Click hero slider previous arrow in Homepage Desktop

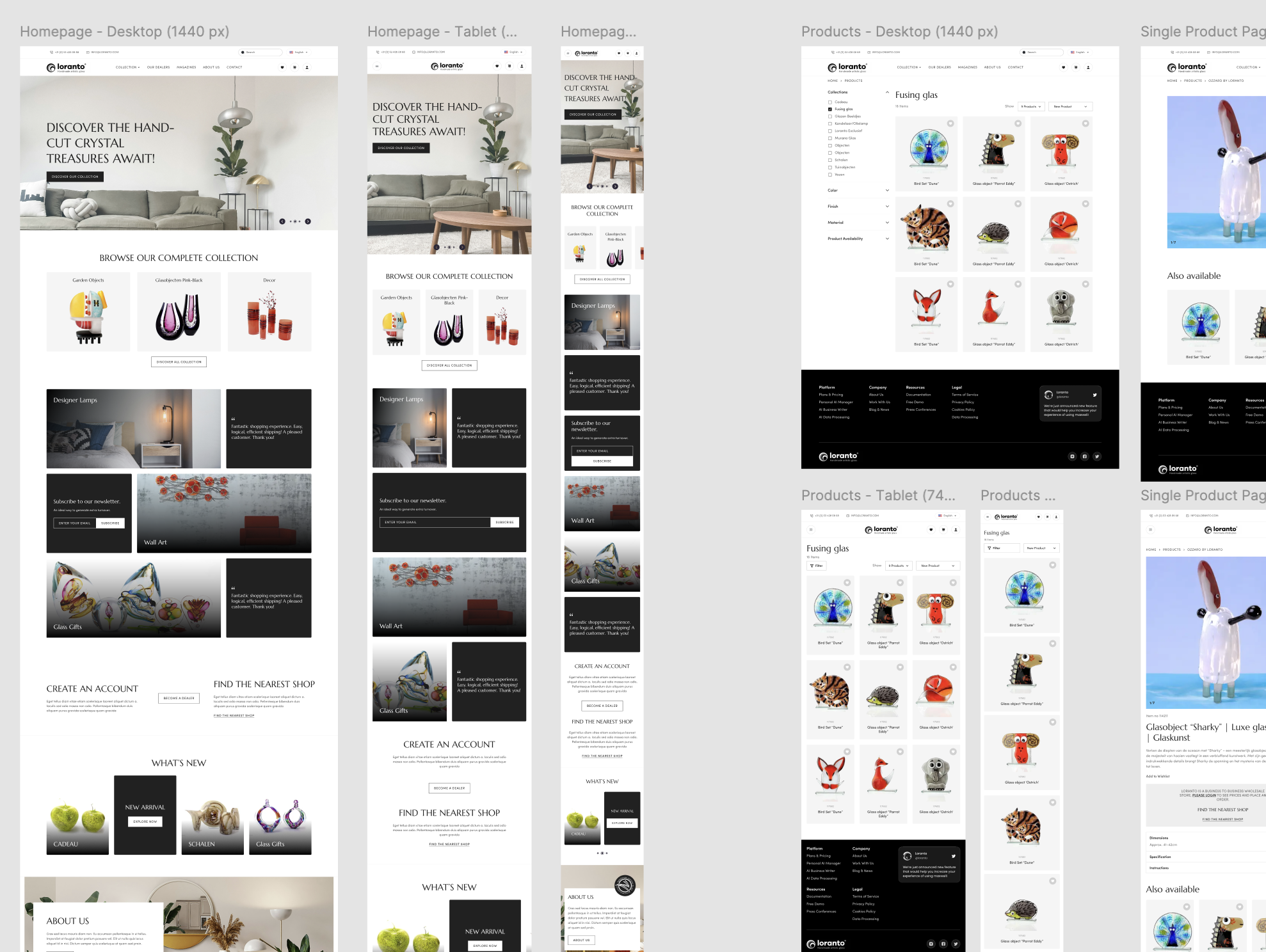pos(282,221)
